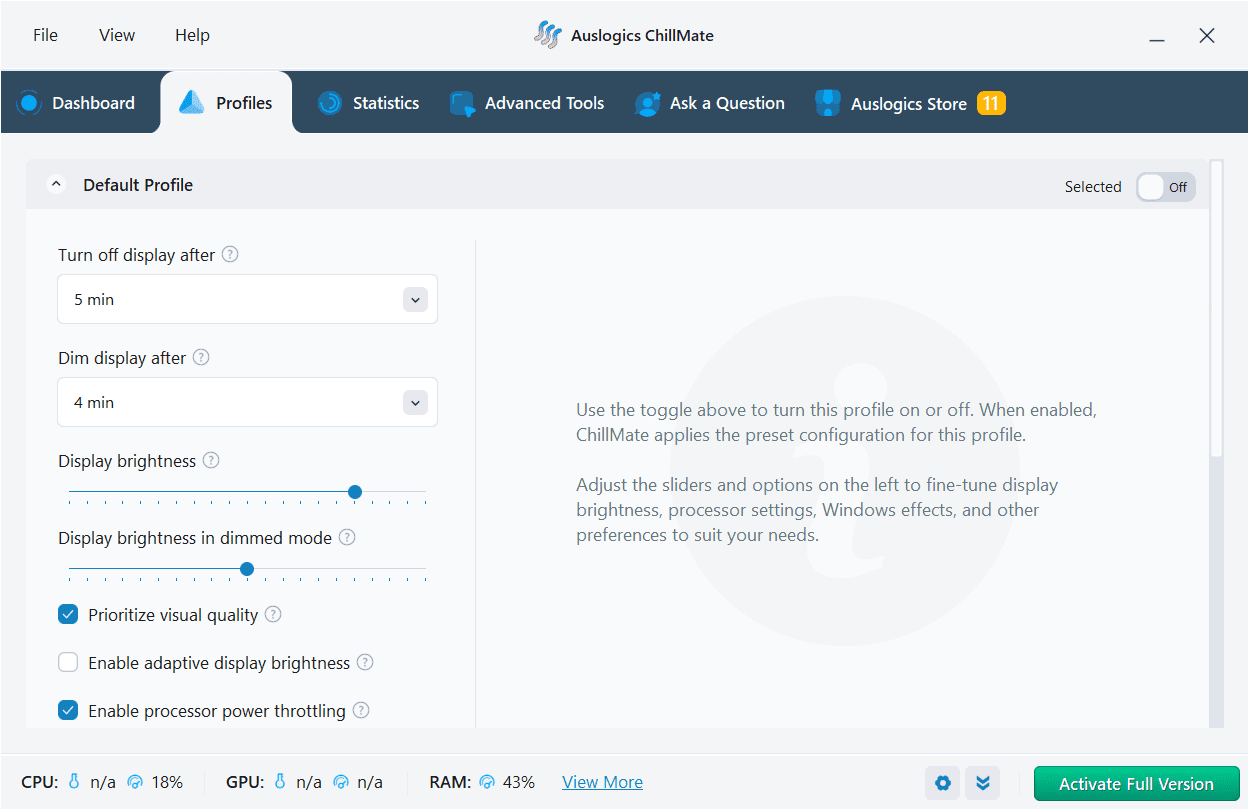Screen dimensions: 1248x810
Task: Open the Dim display after dropdown
Action: pyautogui.click(x=248, y=402)
